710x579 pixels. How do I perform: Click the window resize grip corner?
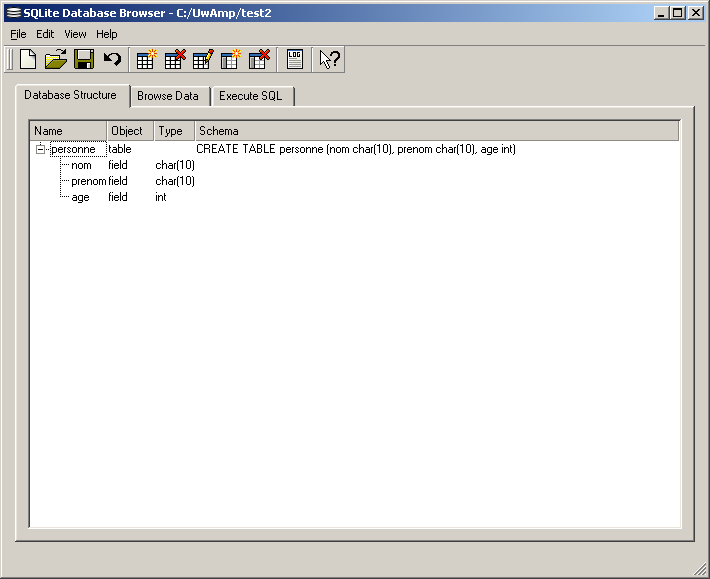coord(700,569)
